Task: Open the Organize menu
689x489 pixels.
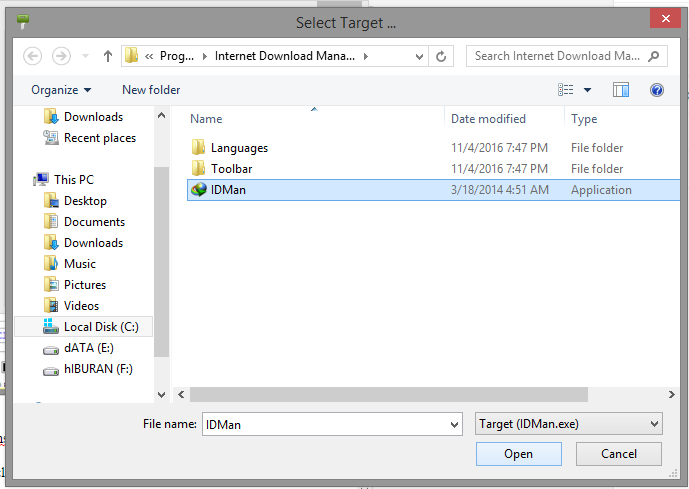Action: (61, 90)
